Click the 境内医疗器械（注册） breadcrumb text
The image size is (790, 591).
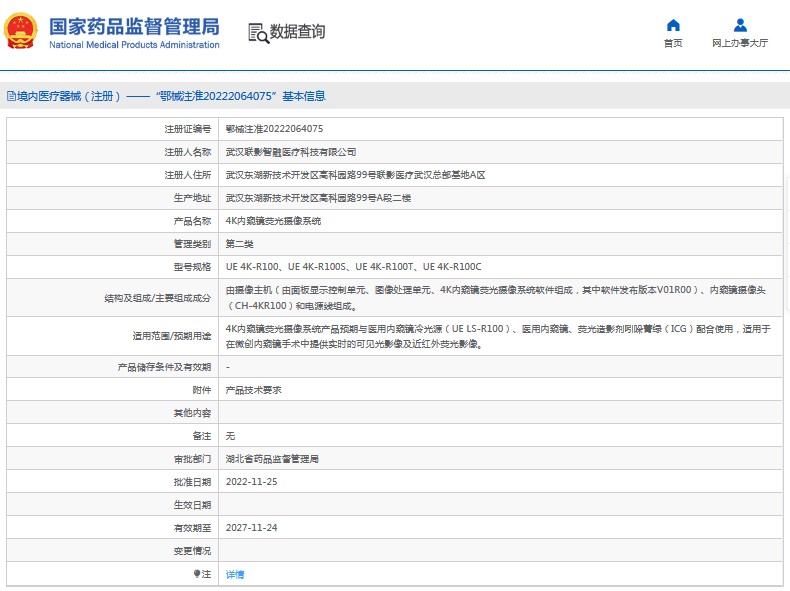(x=68, y=97)
